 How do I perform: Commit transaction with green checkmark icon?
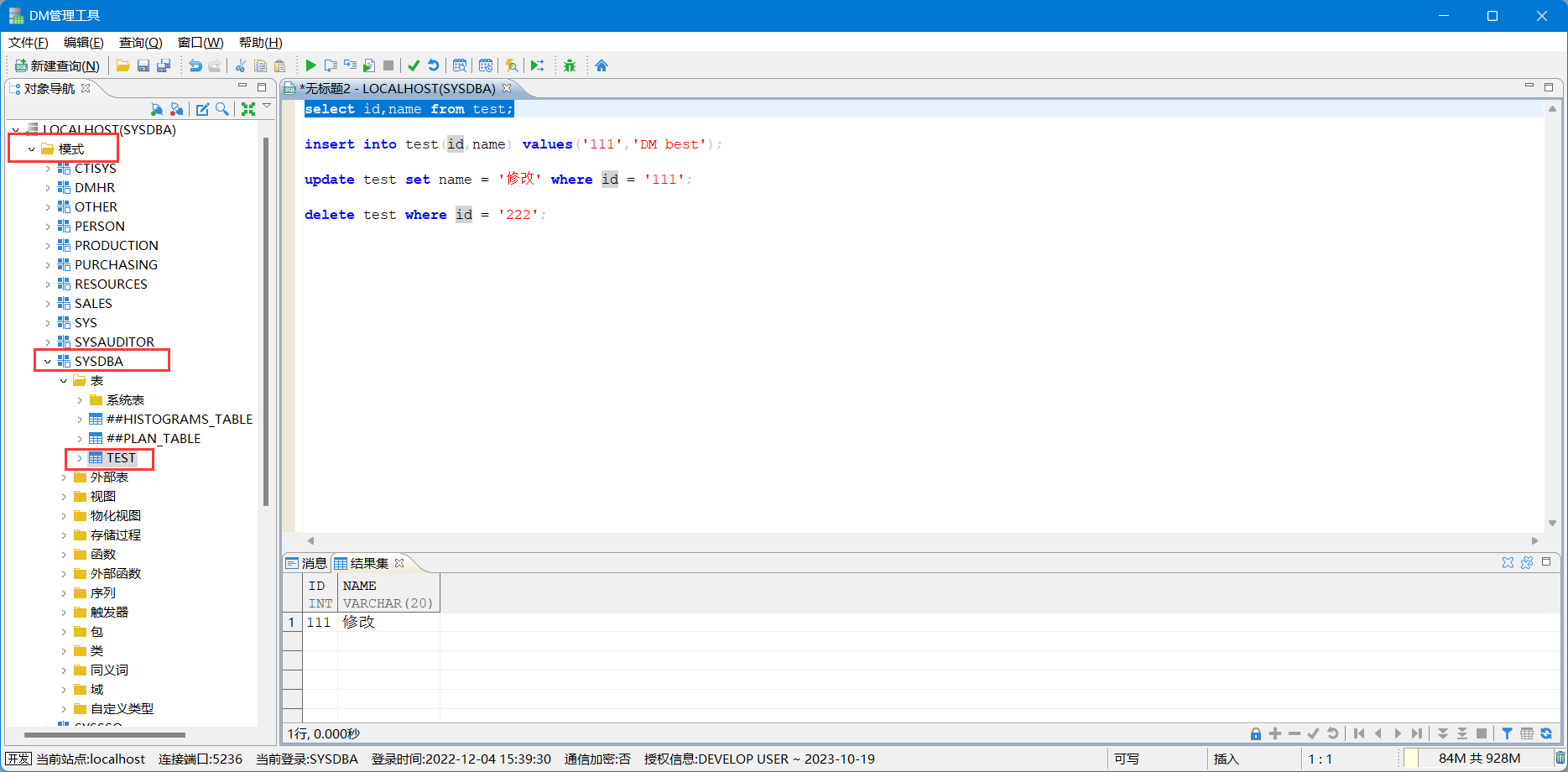tap(414, 65)
